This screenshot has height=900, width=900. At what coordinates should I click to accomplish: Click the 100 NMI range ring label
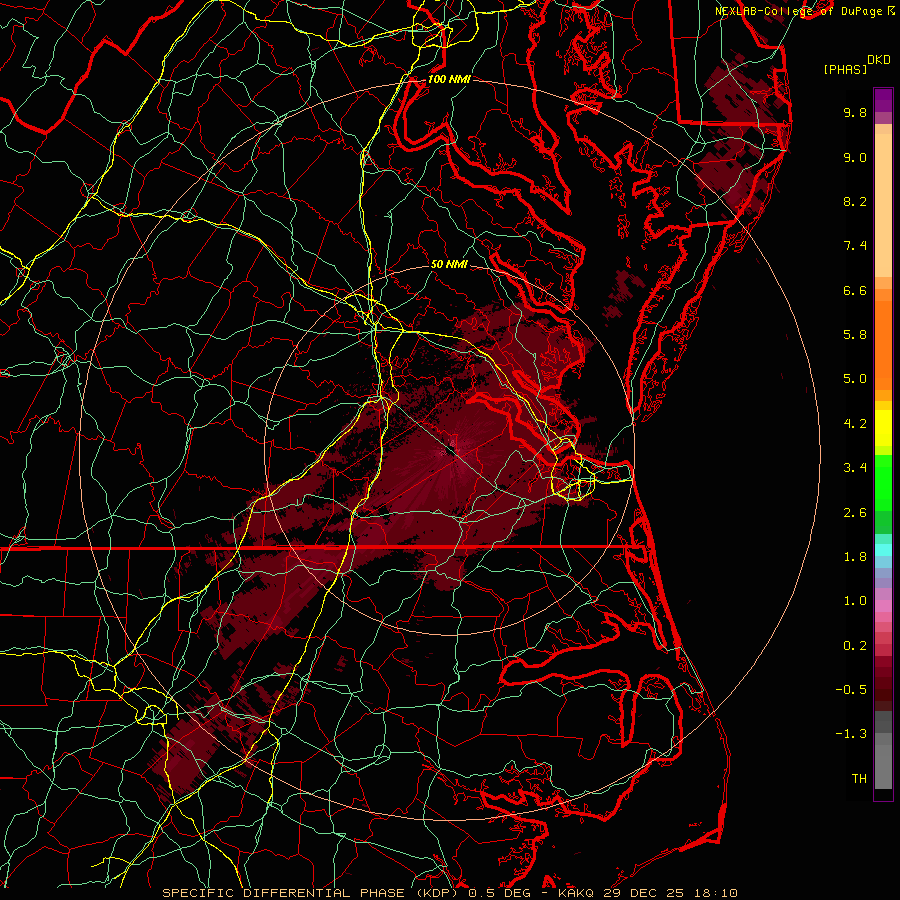449,79
